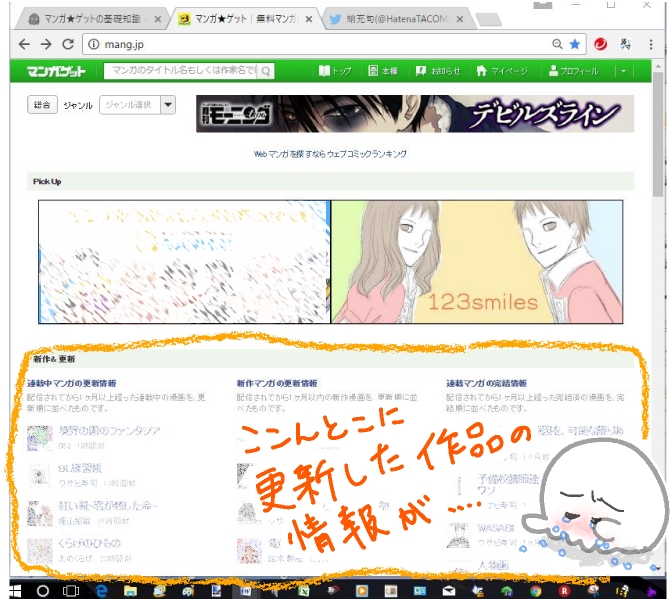Click the zoom magnifier icon in address bar
This screenshot has height=599, width=672.
coord(557,44)
